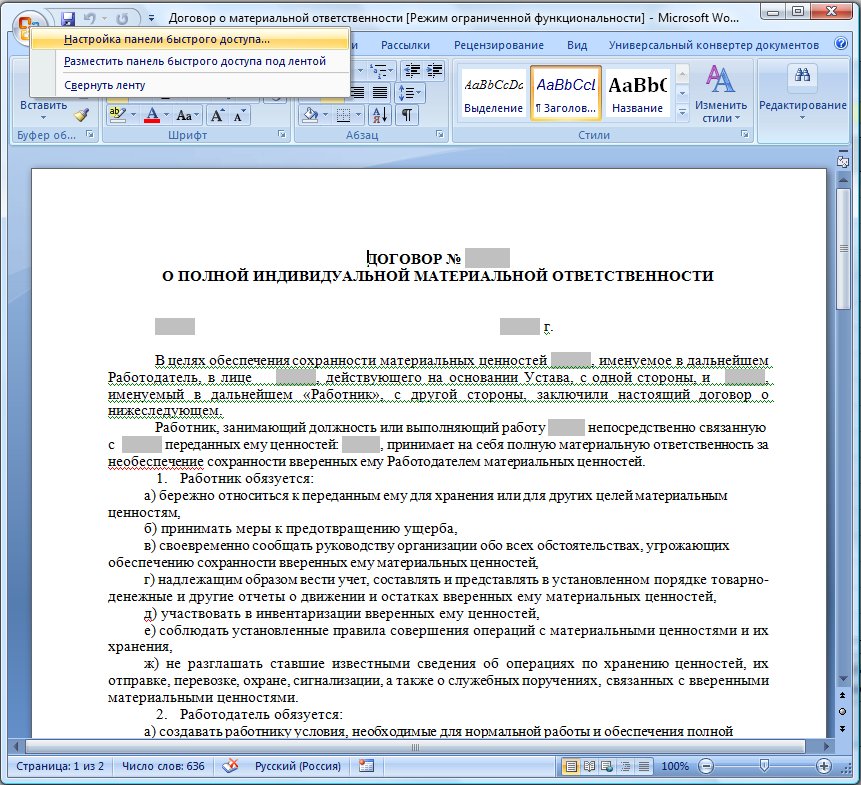Viewport: 861px width, 785px height.
Task: Expand the highlight color dropdown arrow
Action: [x=133, y=115]
